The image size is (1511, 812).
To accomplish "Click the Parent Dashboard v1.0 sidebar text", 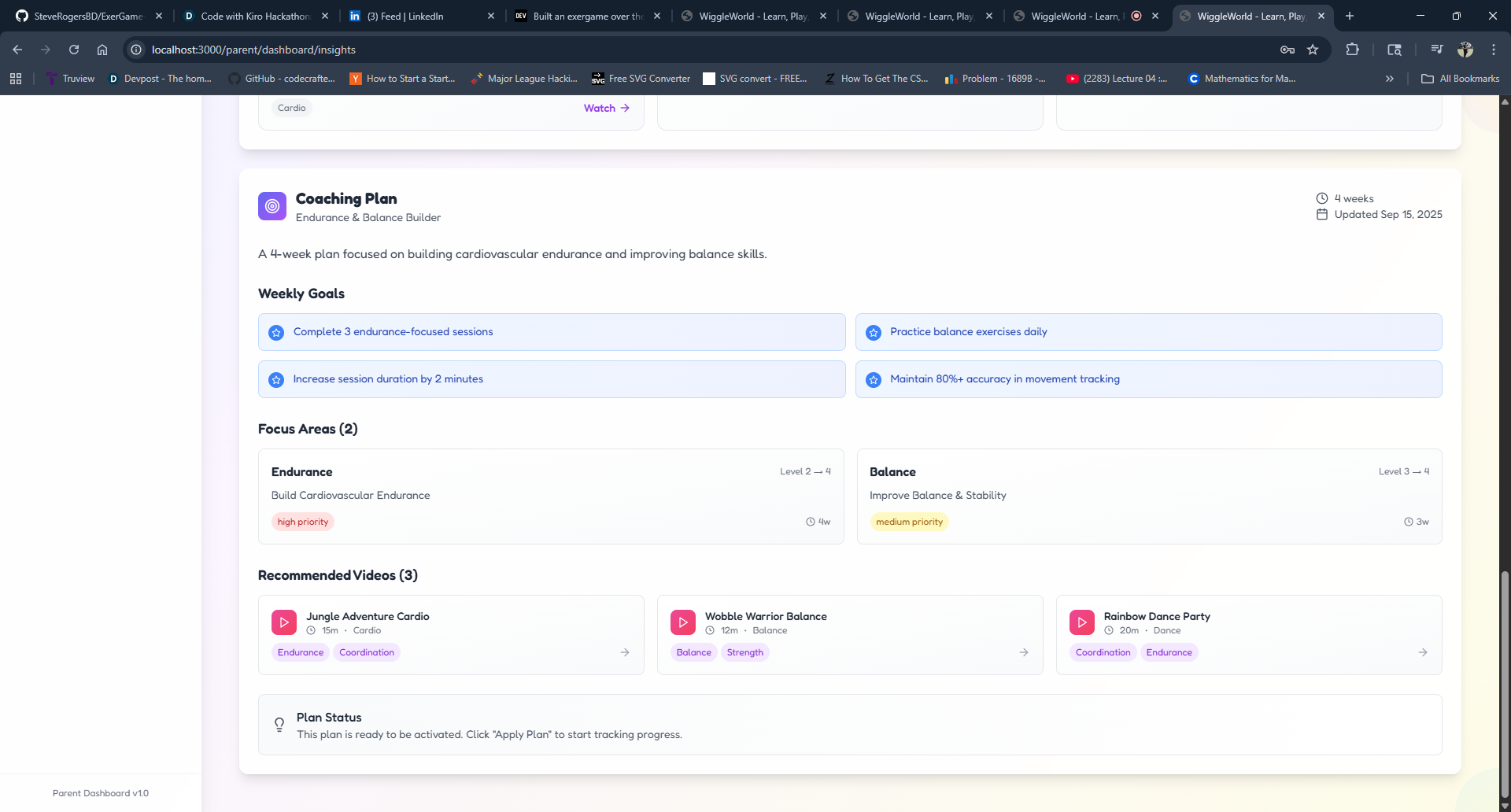I will (101, 793).
